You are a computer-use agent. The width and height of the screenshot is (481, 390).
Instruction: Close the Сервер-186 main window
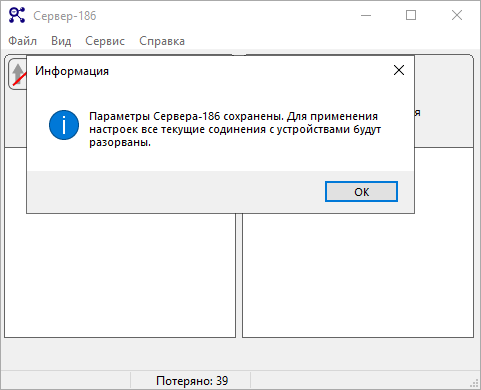[457, 15]
